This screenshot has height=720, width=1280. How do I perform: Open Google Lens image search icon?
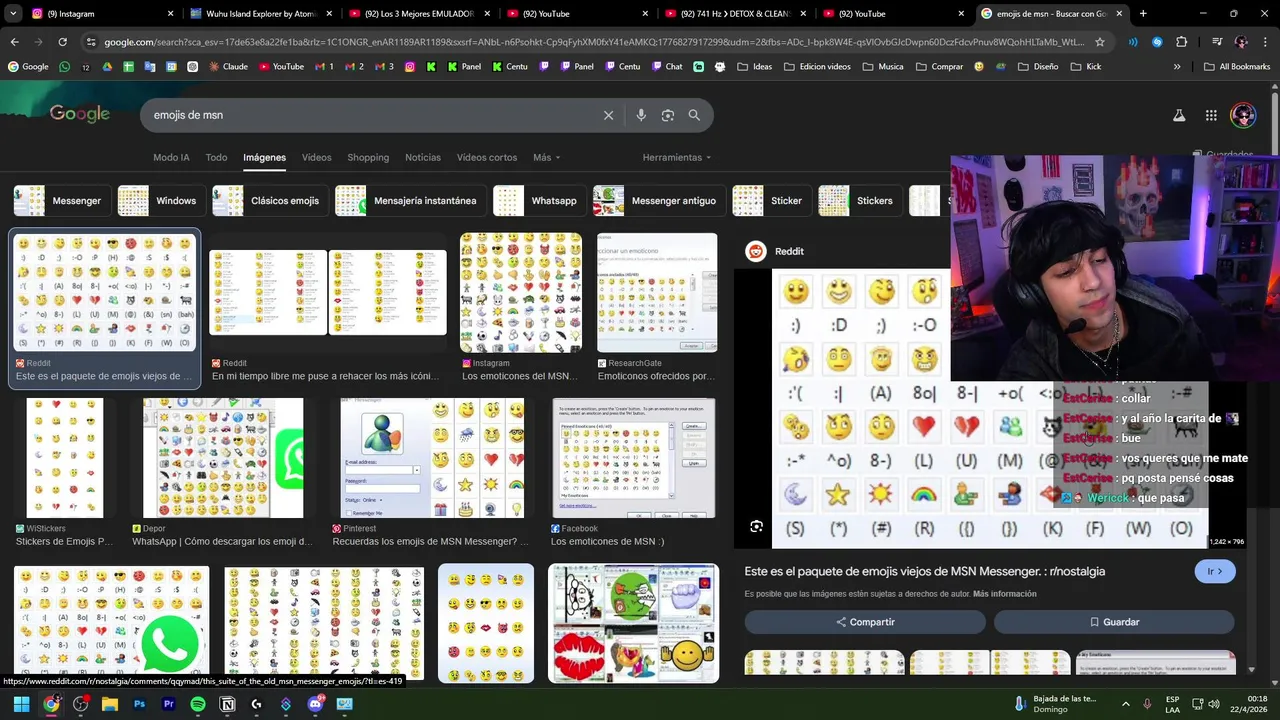pyautogui.click(x=668, y=115)
